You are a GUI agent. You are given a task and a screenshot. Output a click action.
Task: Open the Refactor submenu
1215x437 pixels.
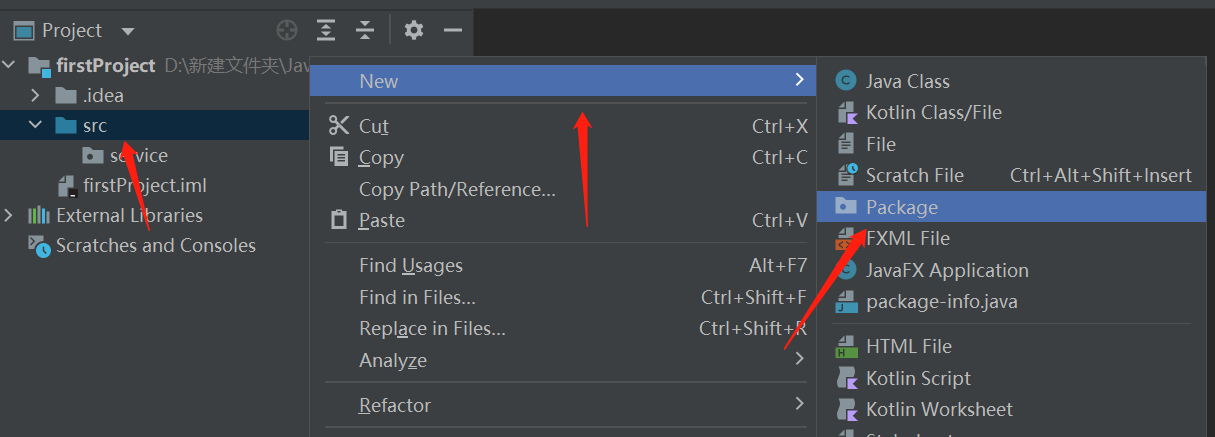(x=395, y=405)
